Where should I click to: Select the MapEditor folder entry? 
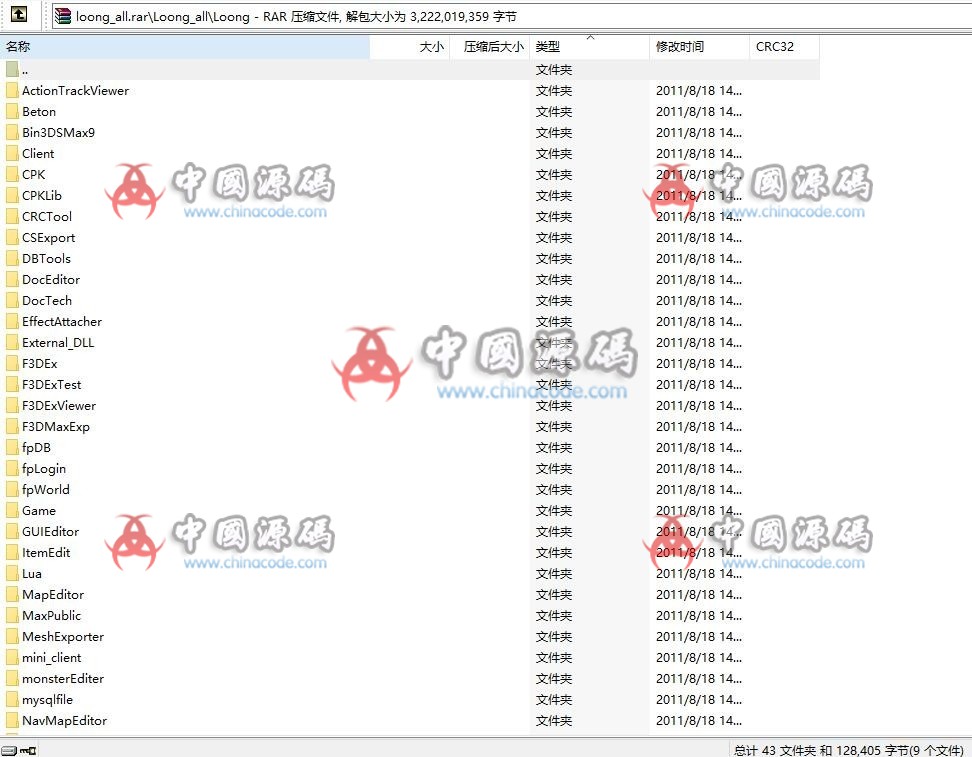click(x=53, y=595)
